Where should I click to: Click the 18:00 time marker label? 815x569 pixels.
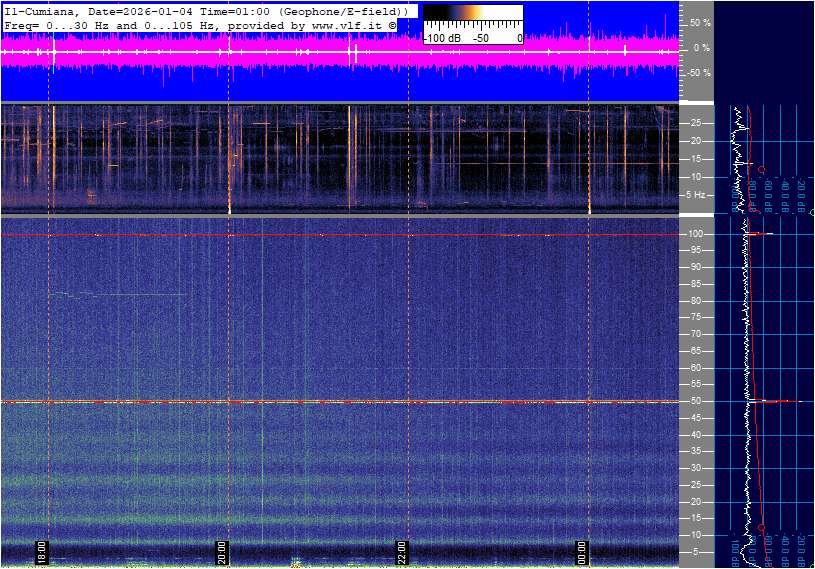tap(42, 553)
